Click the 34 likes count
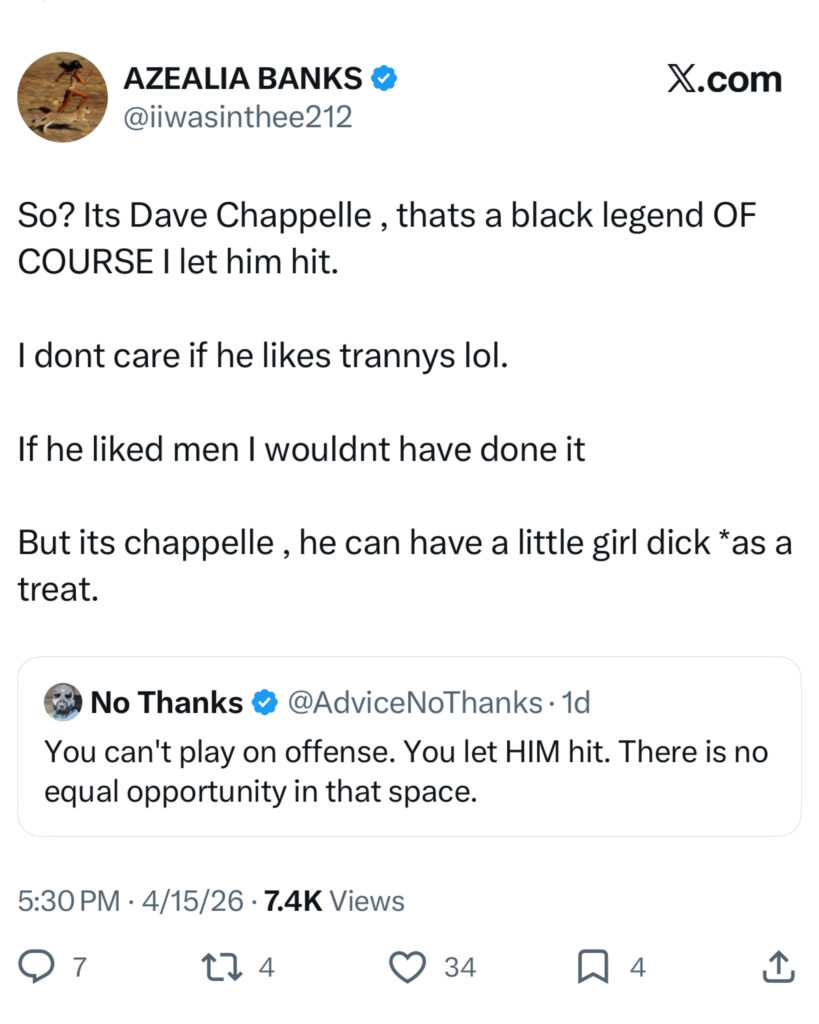The height and width of the screenshot is (1024, 819). (x=460, y=967)
